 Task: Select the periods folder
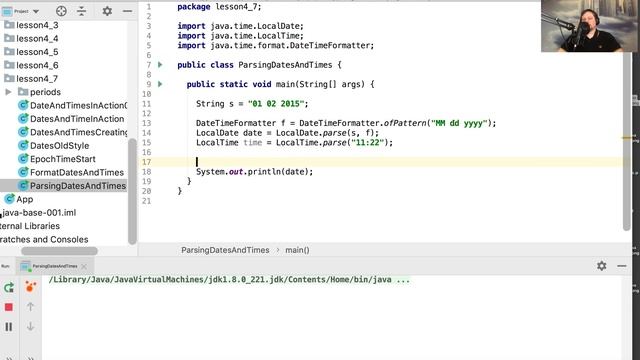click(45, 92)
